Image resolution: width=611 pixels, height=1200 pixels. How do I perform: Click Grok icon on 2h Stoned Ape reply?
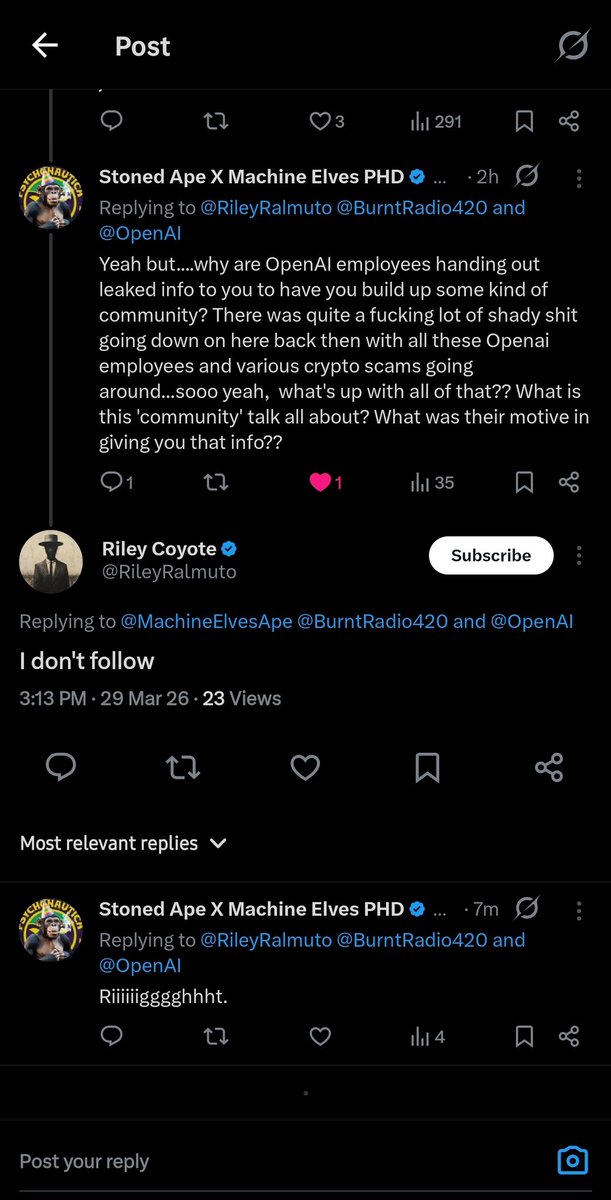[527, 177]
